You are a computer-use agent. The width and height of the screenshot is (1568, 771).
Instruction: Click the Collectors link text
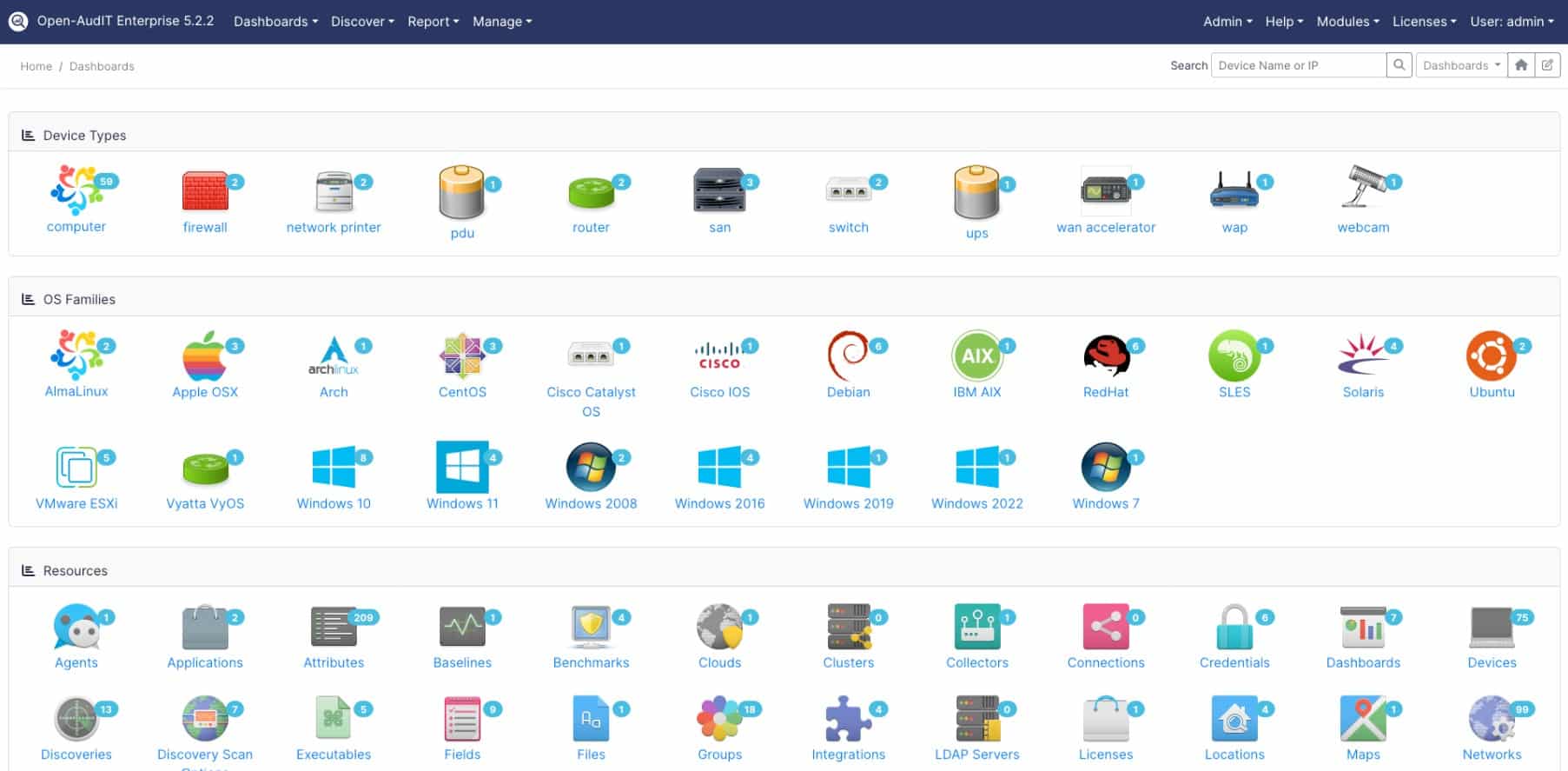point(976,662)
